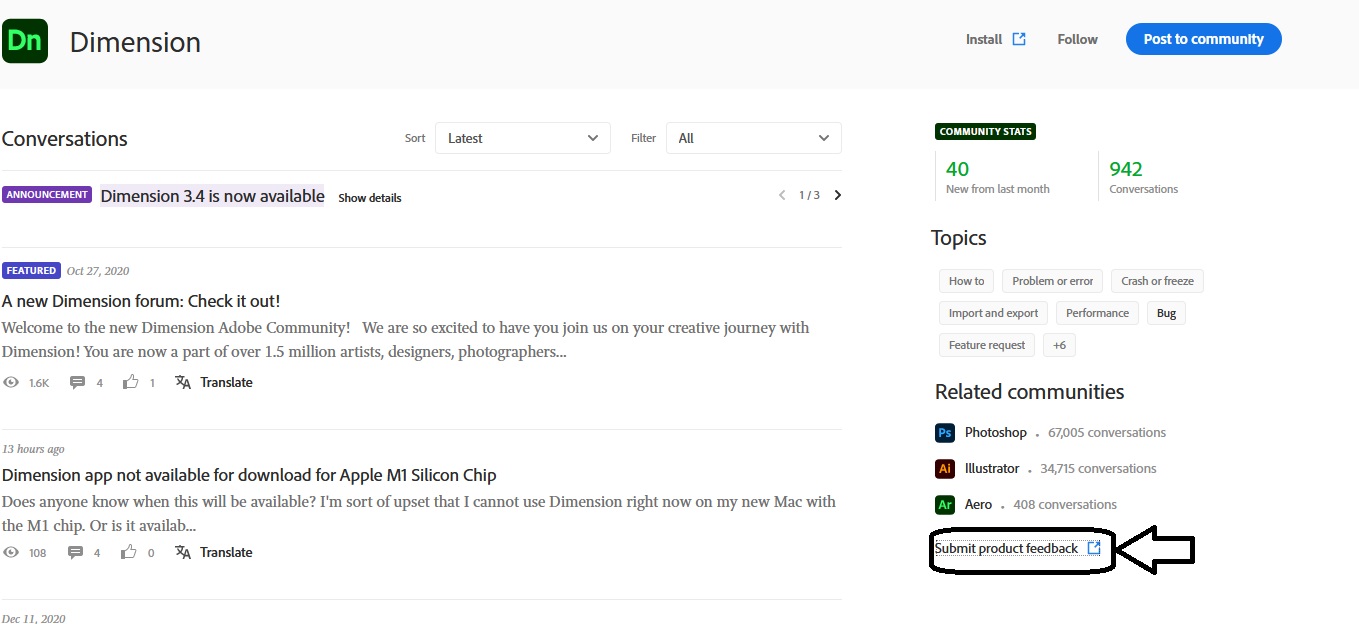
Task: Open Dimension app not available M1 post
Action: click(x=249, y=475)
